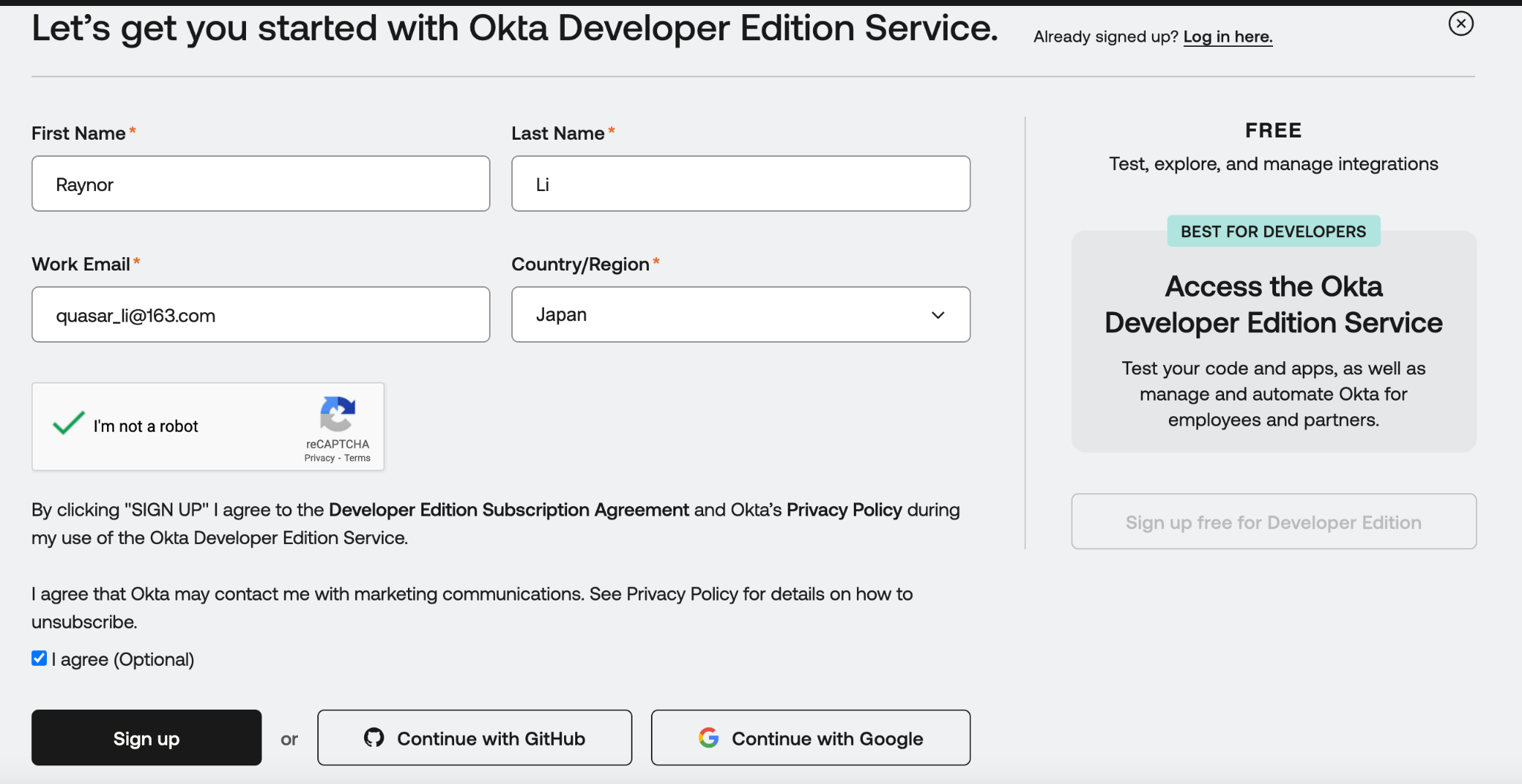Screen dimensions: 1522x784
Task: Close the signup dialog with X icon
Action: click(x=1460, y=24)
